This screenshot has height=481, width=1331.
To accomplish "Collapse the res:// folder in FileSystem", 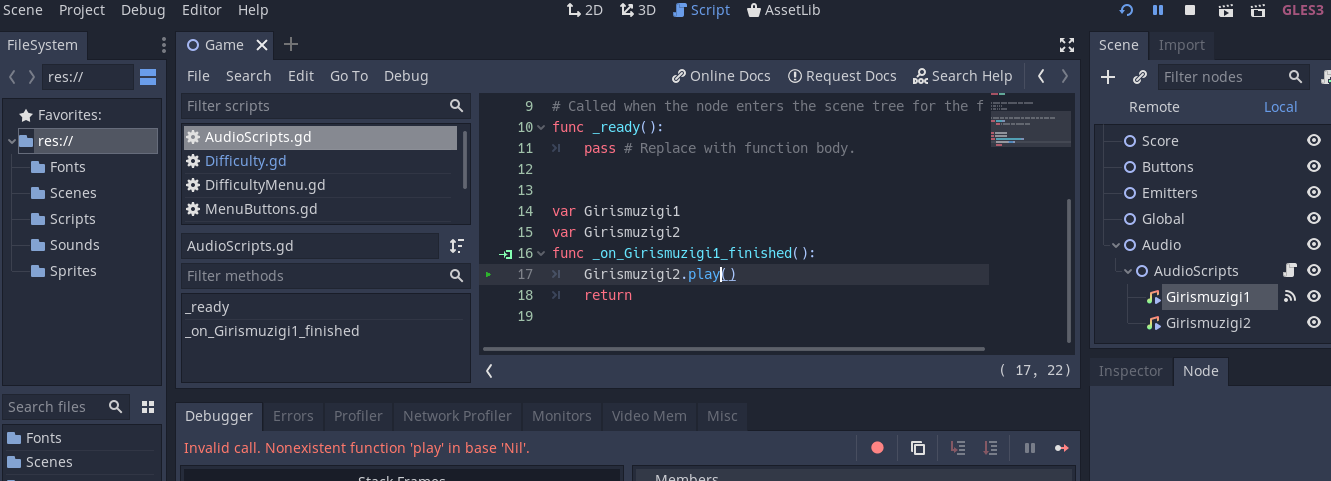I will [12, 141].
